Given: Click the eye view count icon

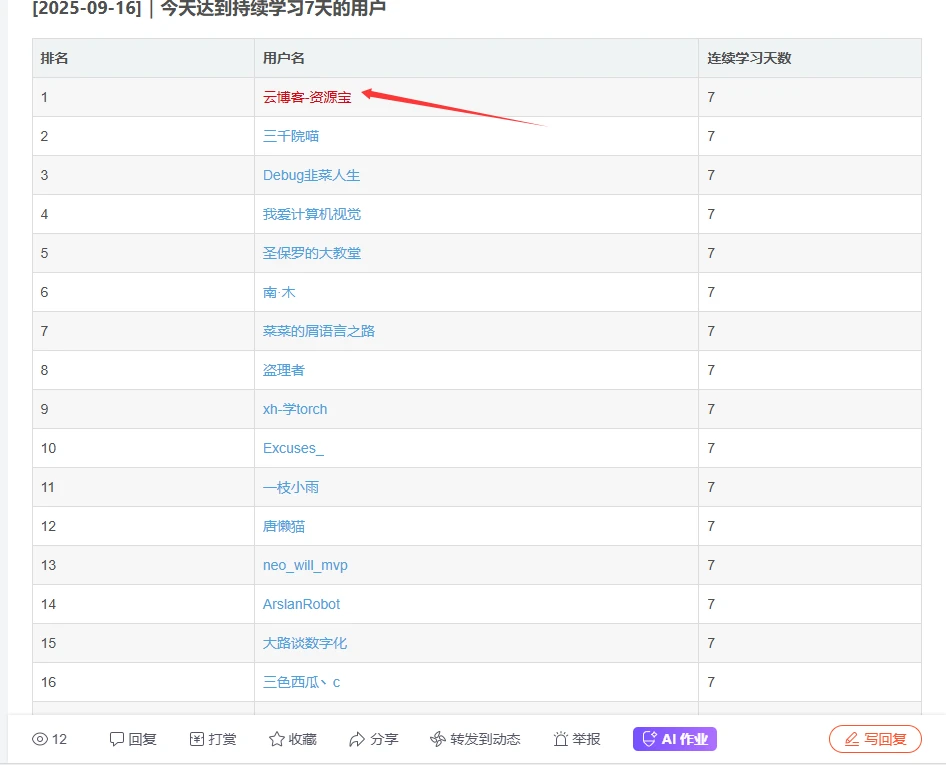Looking at the screenshot, I should click(40, 739).
